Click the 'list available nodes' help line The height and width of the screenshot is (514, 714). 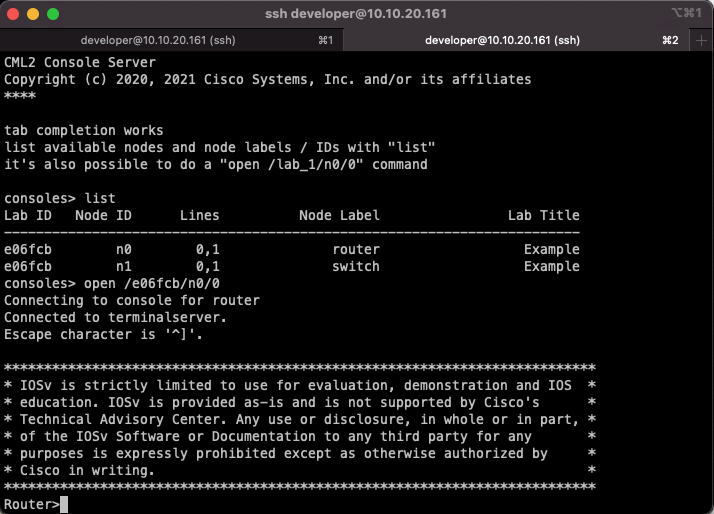[x=219, y=148]
